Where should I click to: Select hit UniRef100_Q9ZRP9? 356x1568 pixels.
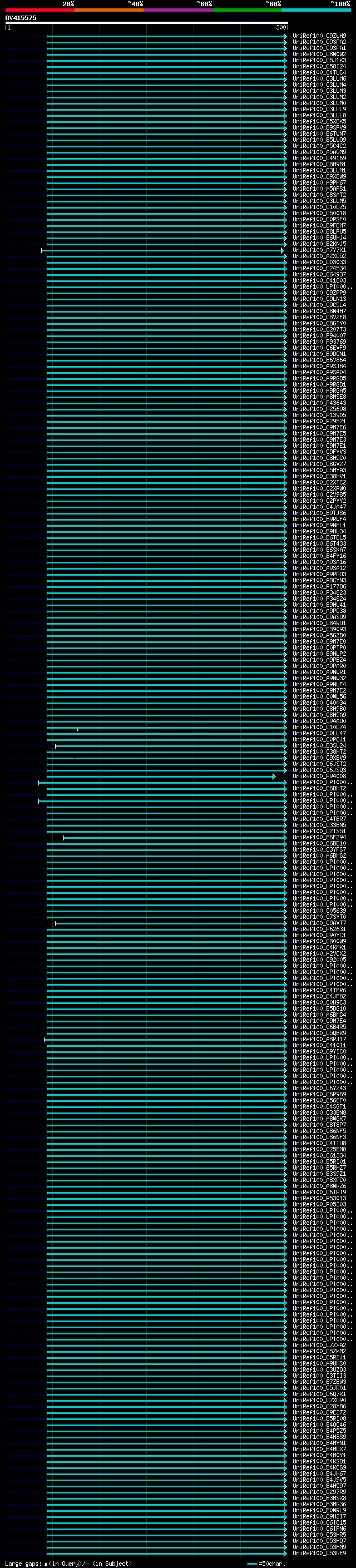[x=319, y=293]
